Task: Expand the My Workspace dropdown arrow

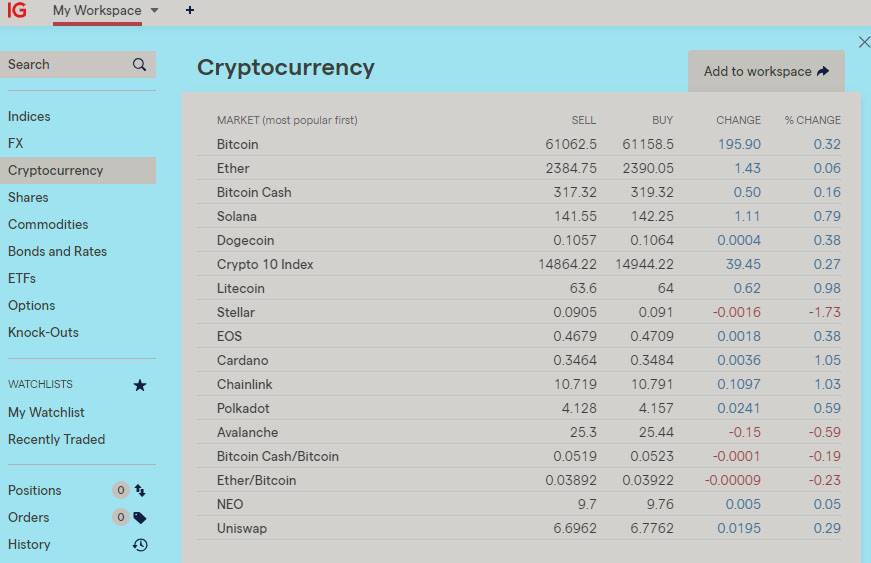Action: 154,11
